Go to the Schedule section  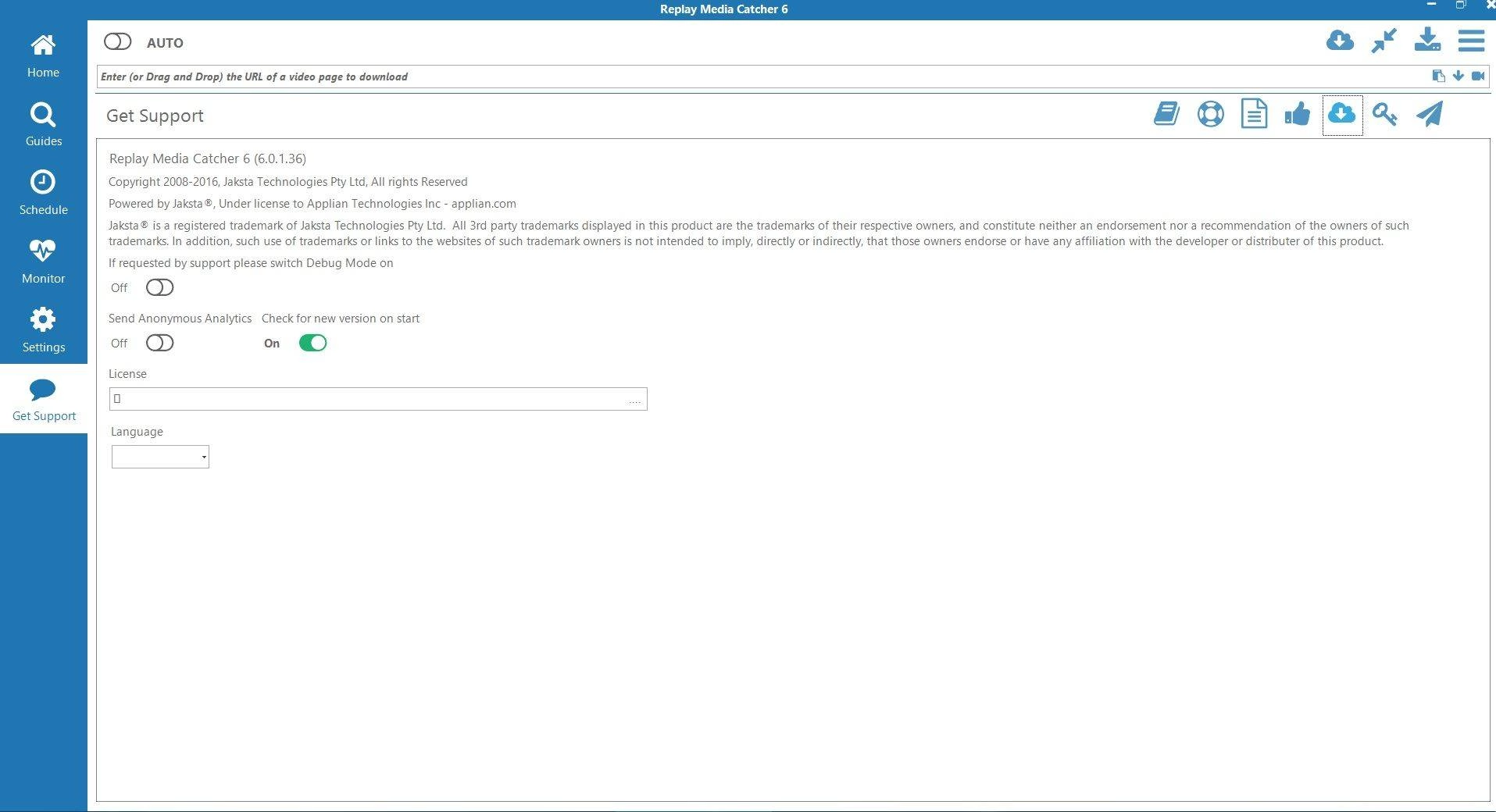(43, 194)
